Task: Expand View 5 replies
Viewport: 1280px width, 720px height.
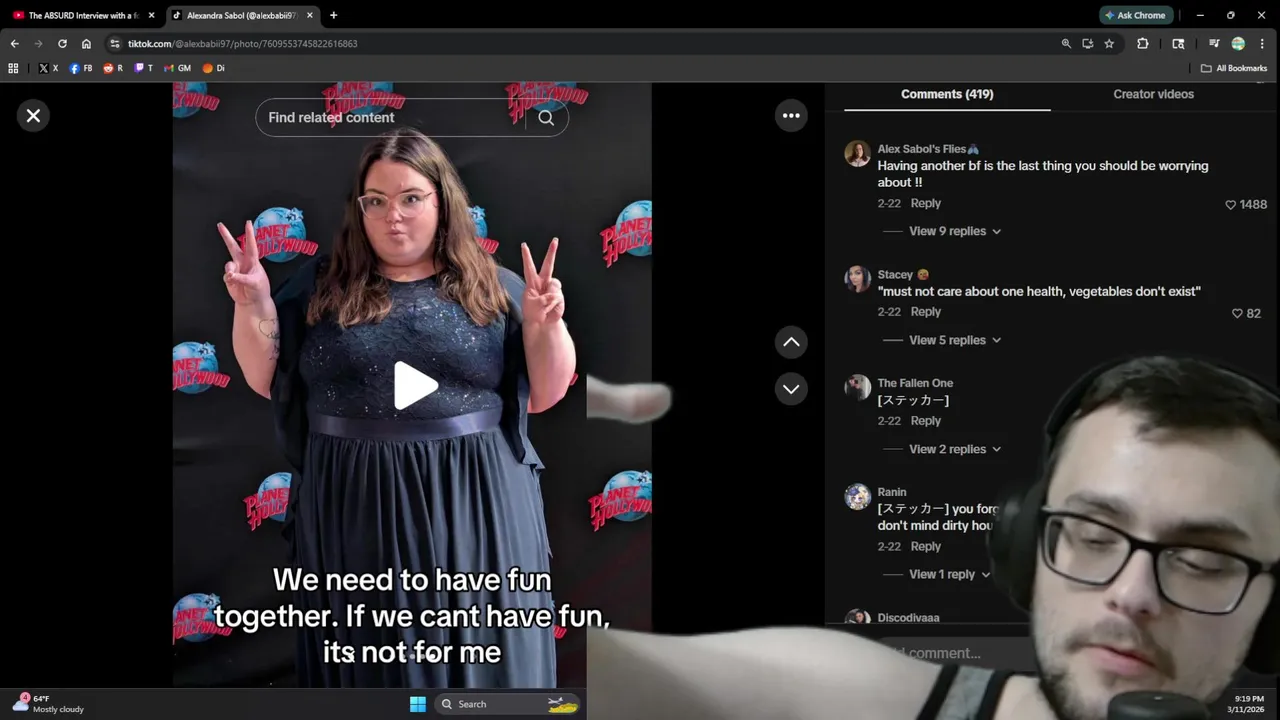Action: point(954,340)
